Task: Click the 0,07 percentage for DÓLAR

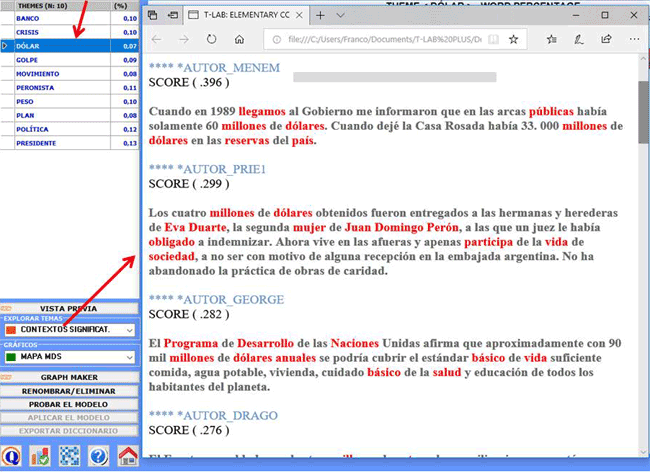Action: coord(130,46)
